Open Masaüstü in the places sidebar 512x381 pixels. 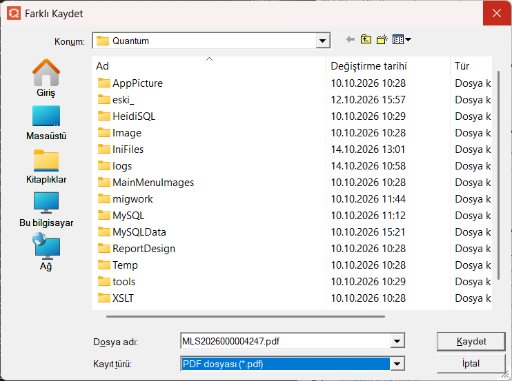click(46, 123)
